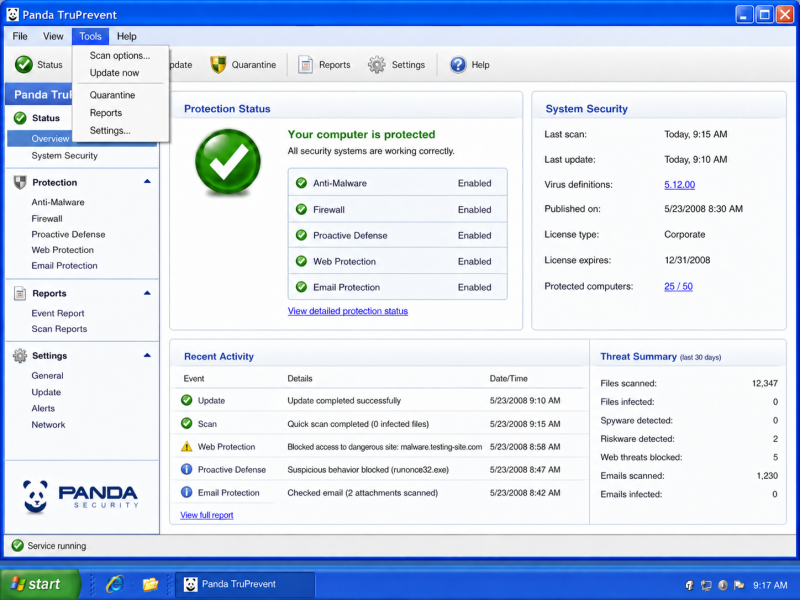800x600 pixels.
Task: Open Settings via the toolbar gear icon
Action: (x=377, y=65)
